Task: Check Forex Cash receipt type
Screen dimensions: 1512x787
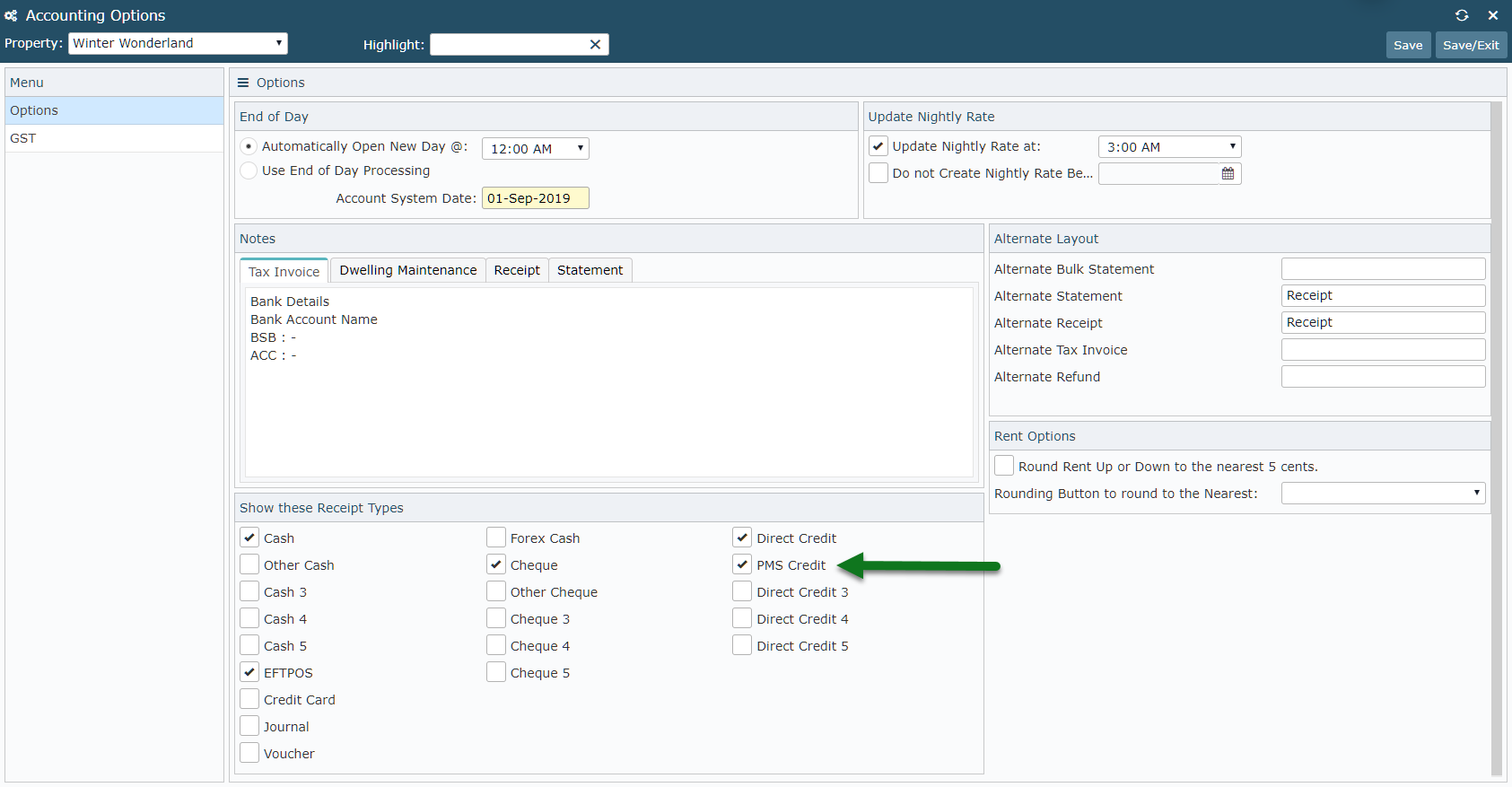Action: pyautogui.click(x=496, y=538)
